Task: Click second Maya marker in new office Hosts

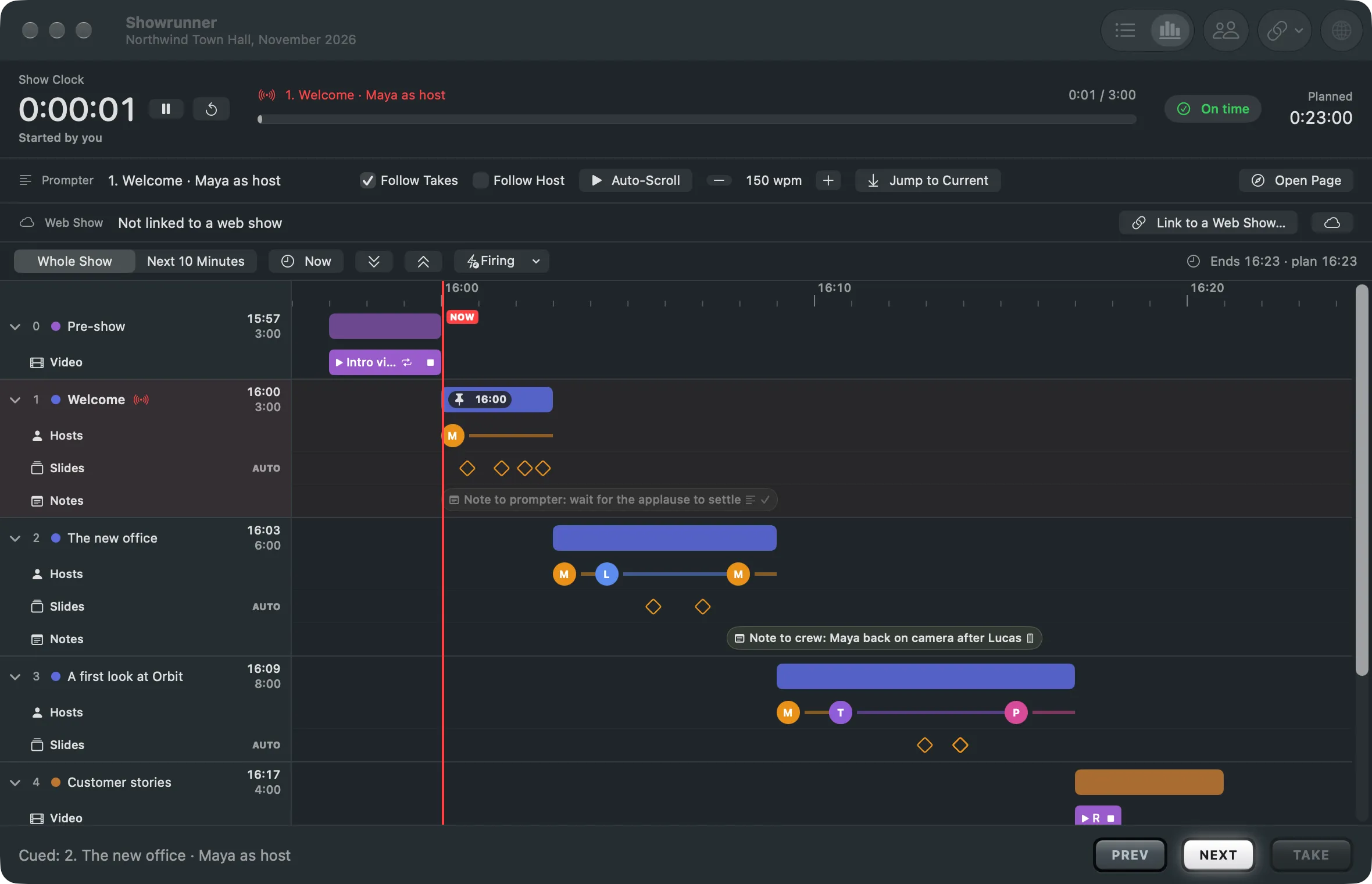Action: [x=738, y=574]
